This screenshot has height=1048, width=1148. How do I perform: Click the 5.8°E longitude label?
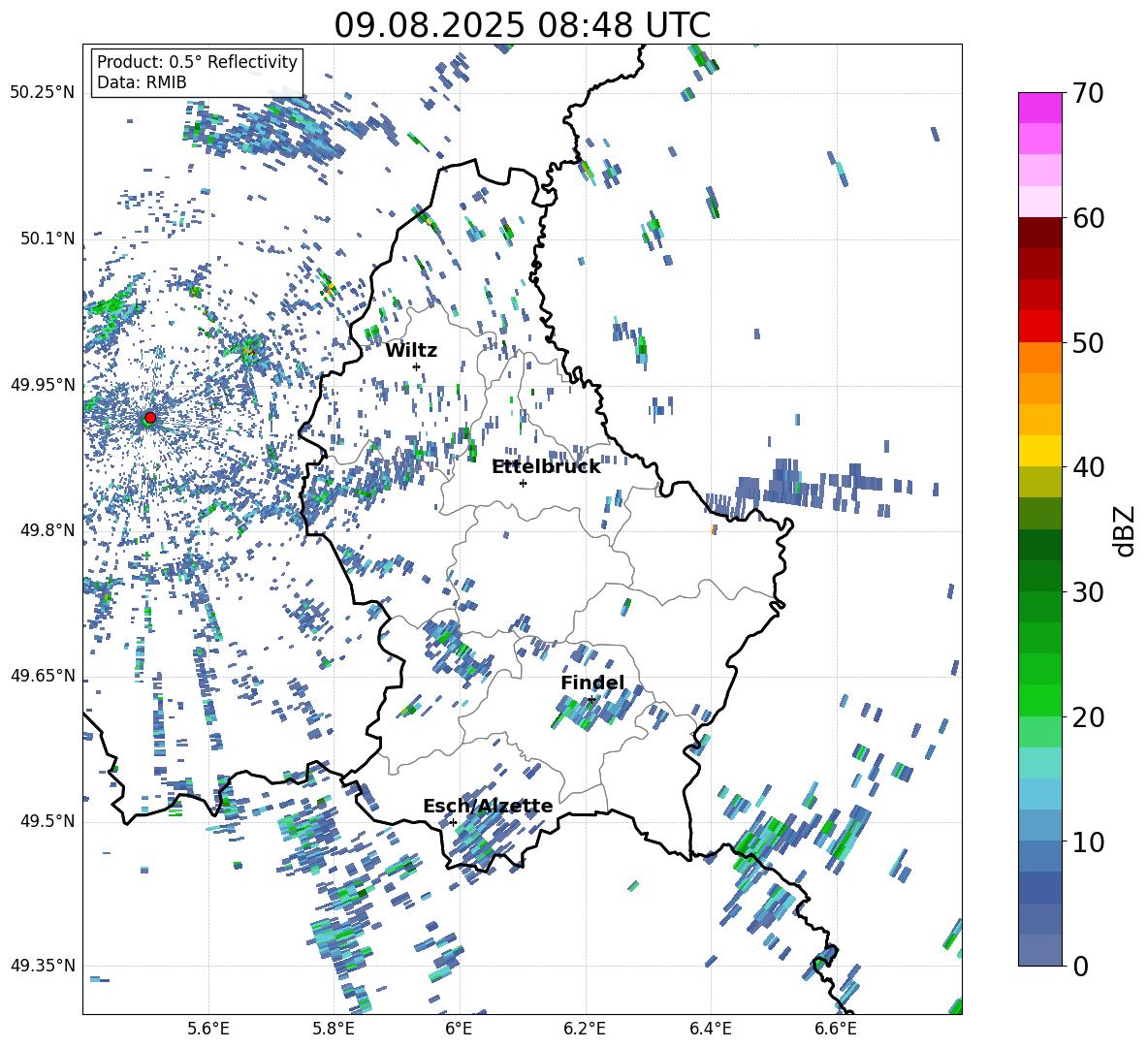334,1029
